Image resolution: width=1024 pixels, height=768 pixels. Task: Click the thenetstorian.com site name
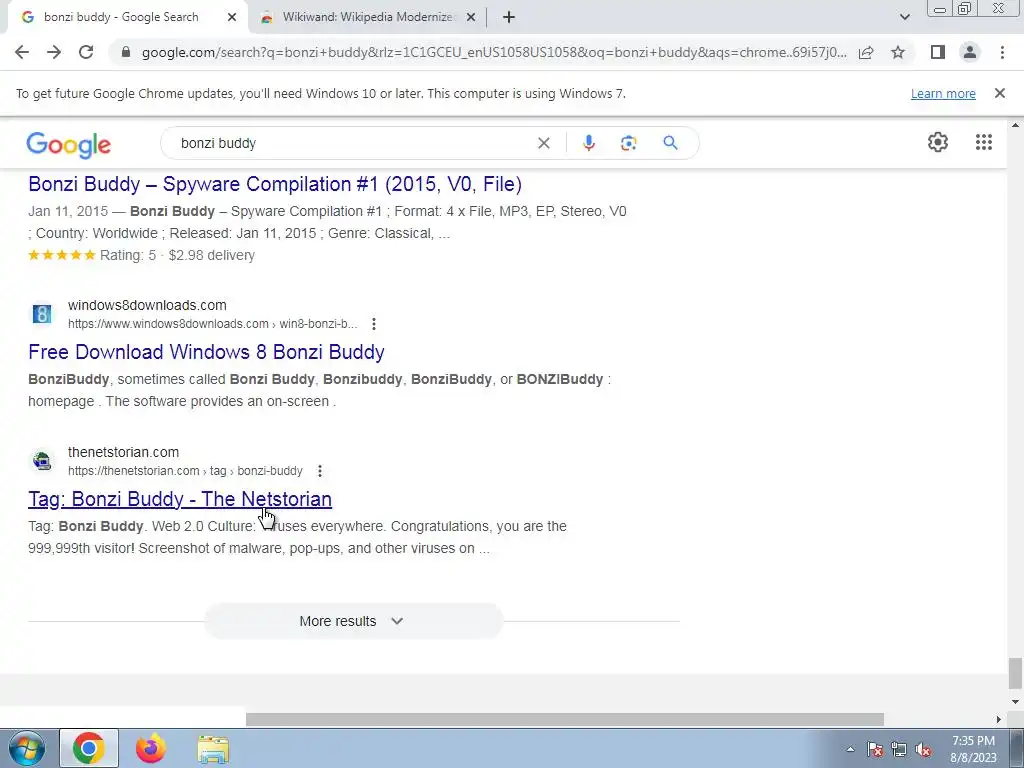click(123, 452)
